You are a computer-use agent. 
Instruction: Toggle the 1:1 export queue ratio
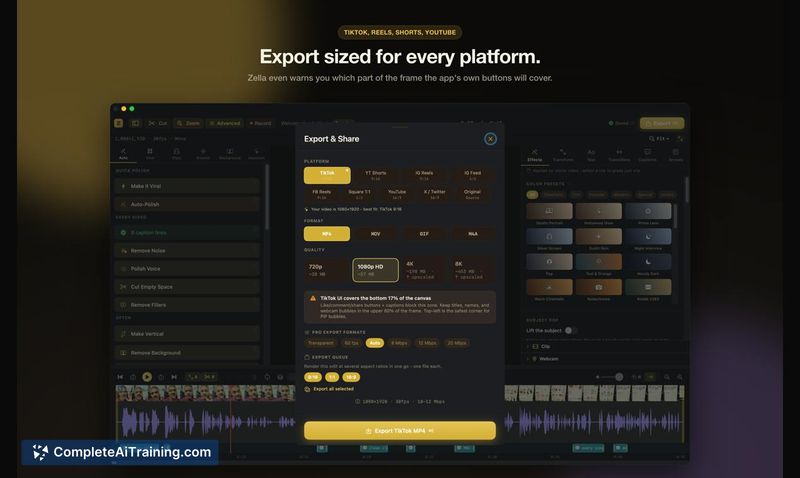(332, 377)
